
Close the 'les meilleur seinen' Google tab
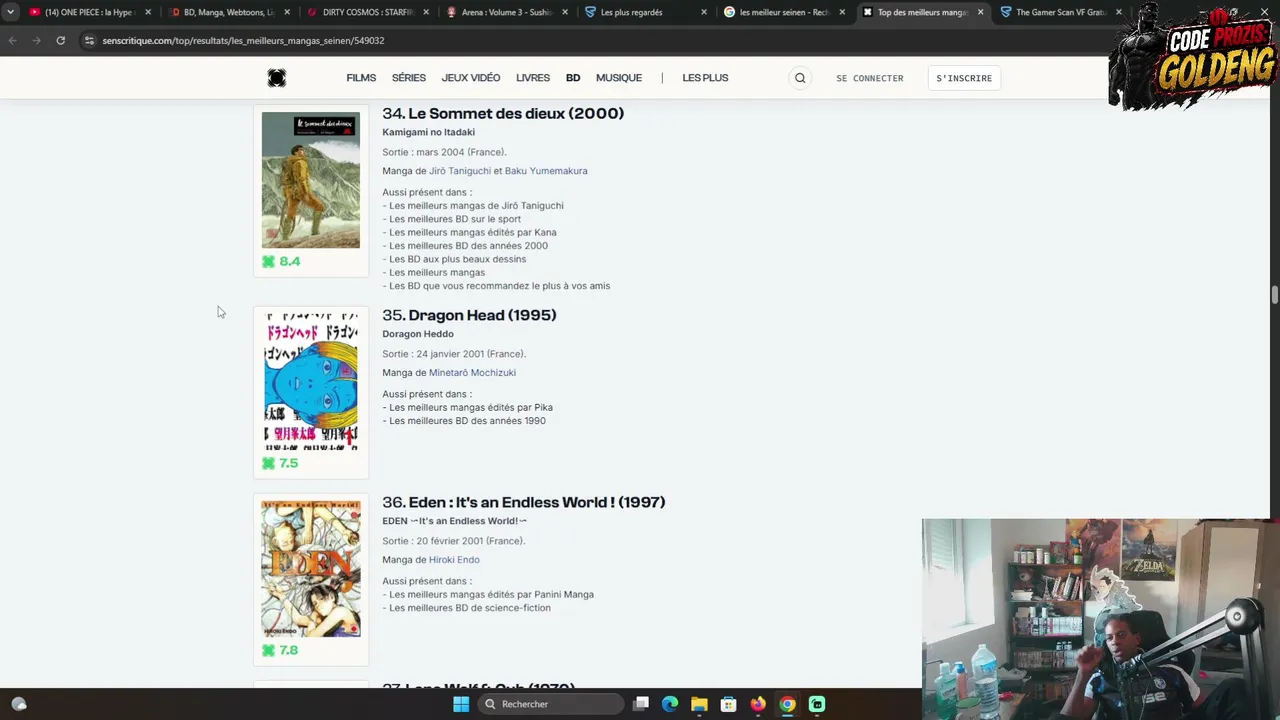coord(841,12)
